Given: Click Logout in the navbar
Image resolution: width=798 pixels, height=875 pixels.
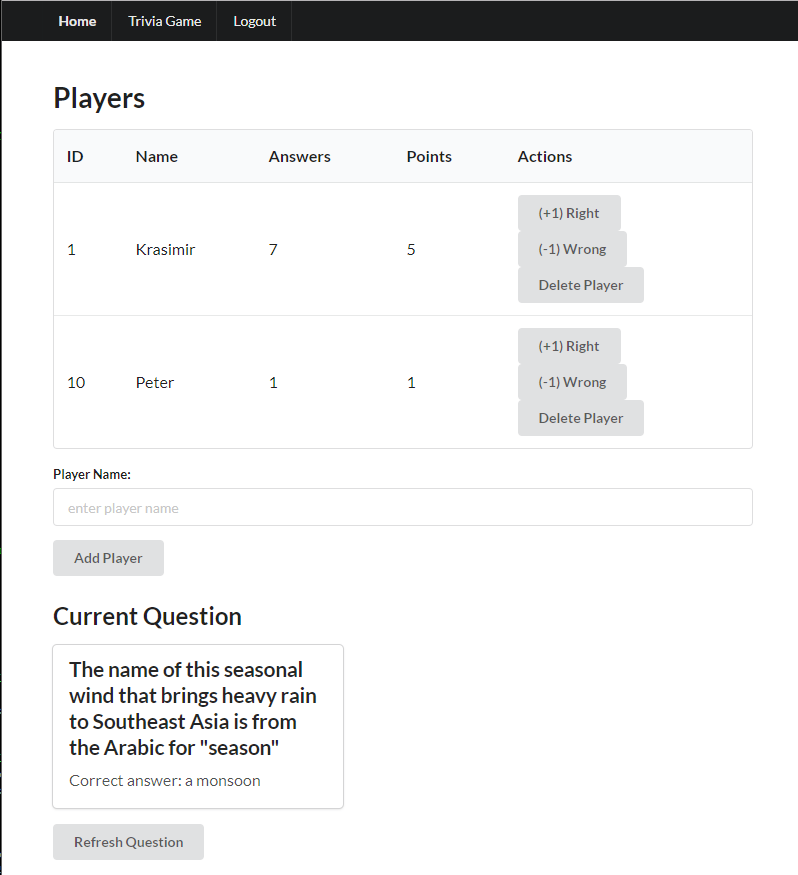Looking at the screenshot, I should (254, 21).
